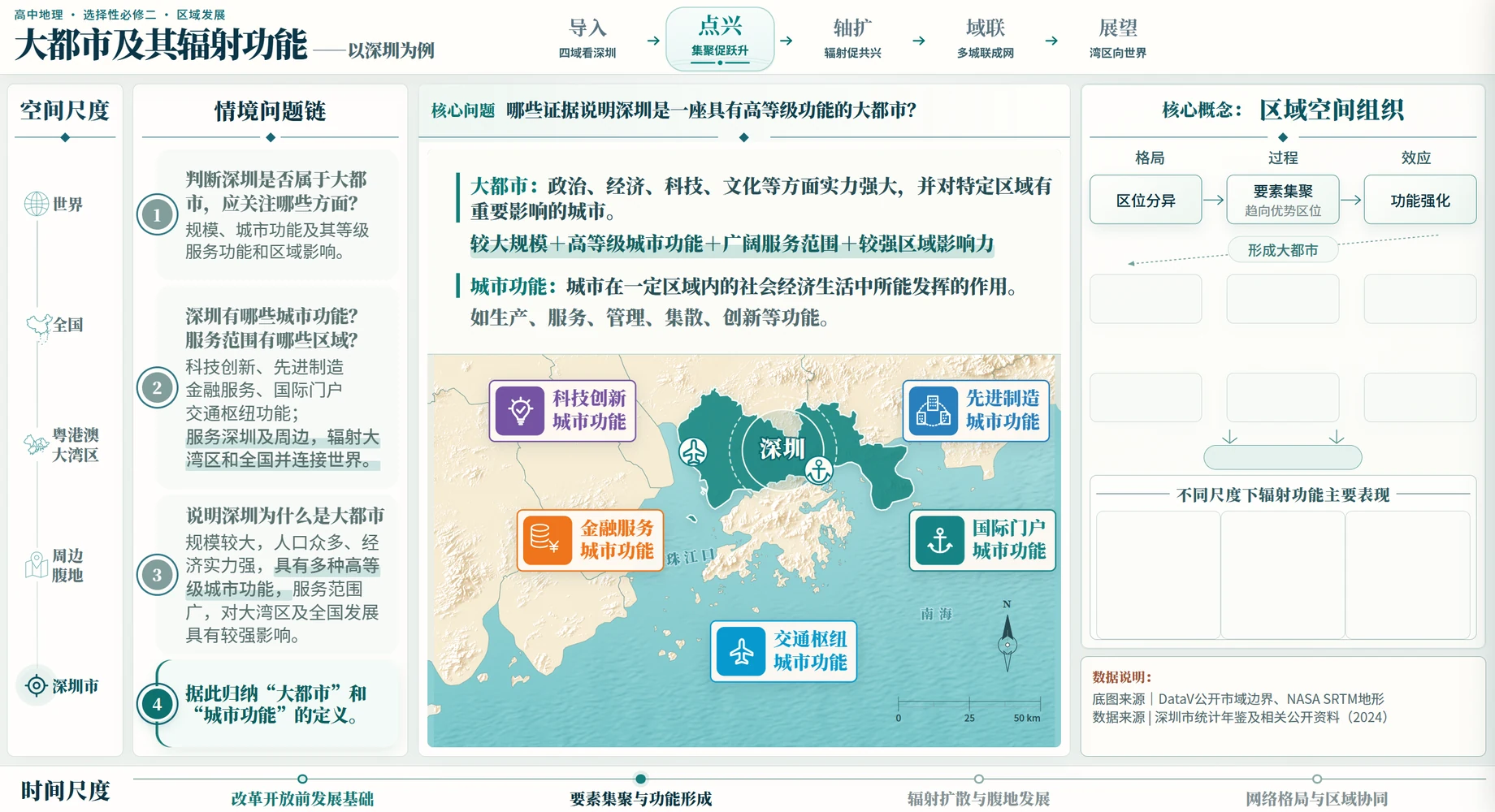This screenshot has height=812, width=1495.
Task: Click the purple lightbulb 科技创新 icon
Action: (520, 411)
